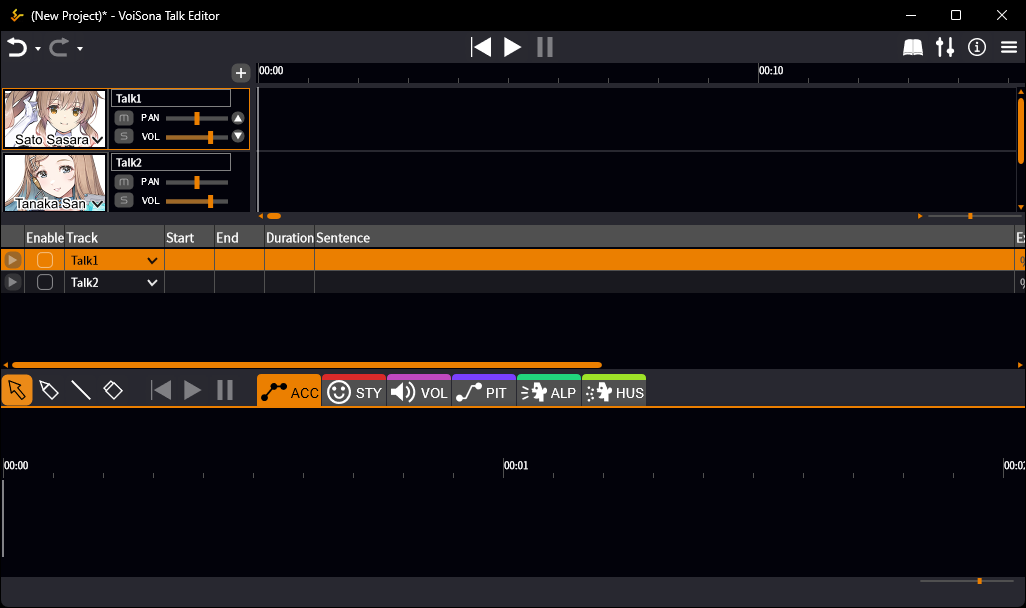Open the Sato Sasara voice dropdown

click(97, 139)
